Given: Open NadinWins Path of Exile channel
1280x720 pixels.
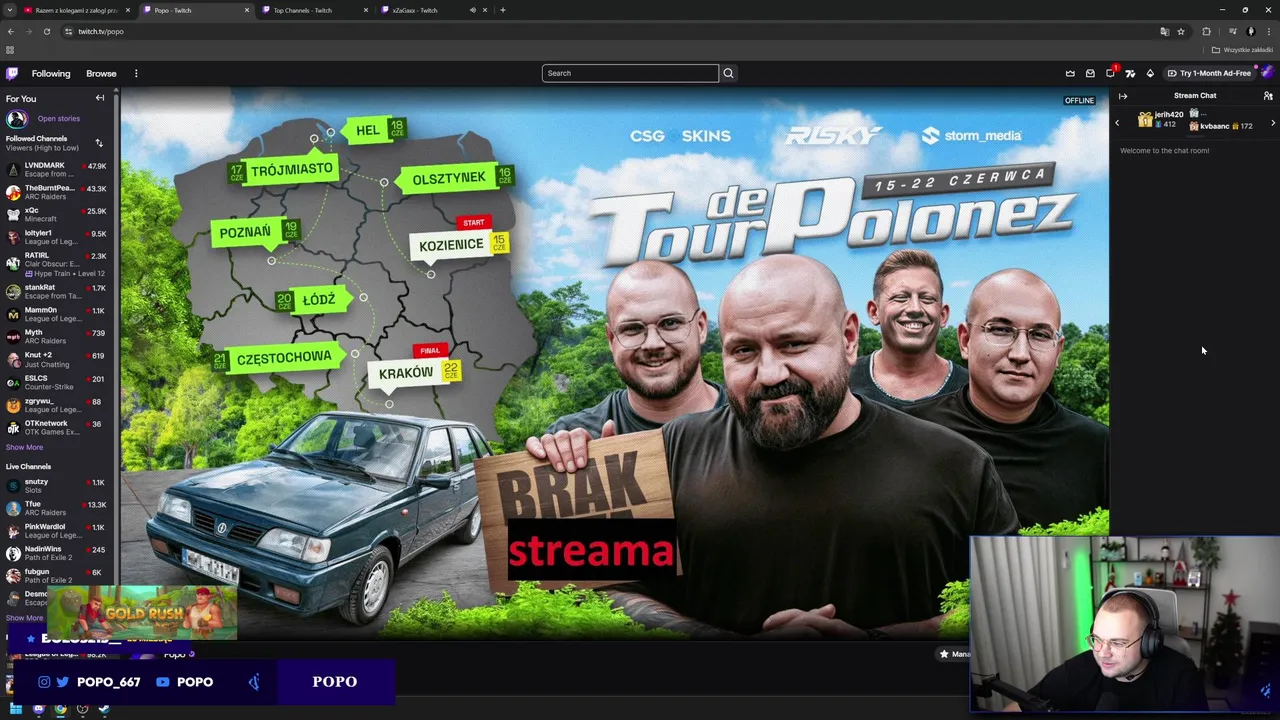Looking at the screenshot, I should click(57, 553).
